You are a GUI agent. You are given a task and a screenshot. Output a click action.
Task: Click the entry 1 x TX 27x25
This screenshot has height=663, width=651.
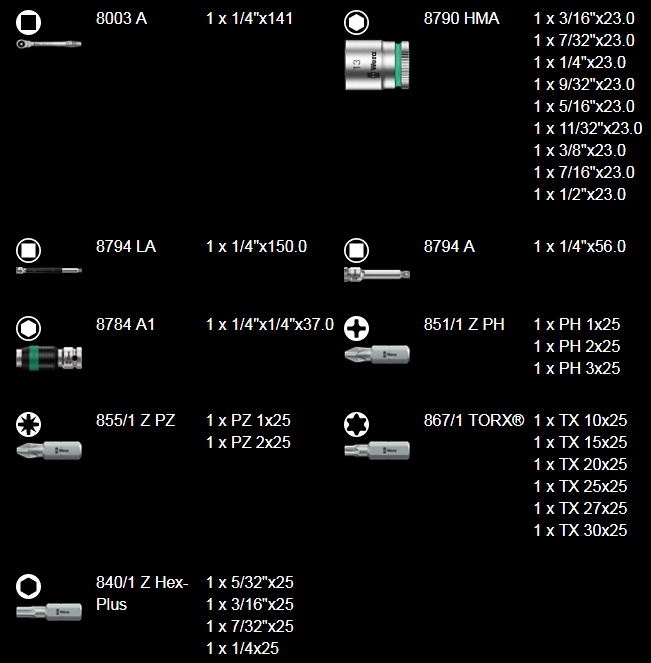(580, 508)
